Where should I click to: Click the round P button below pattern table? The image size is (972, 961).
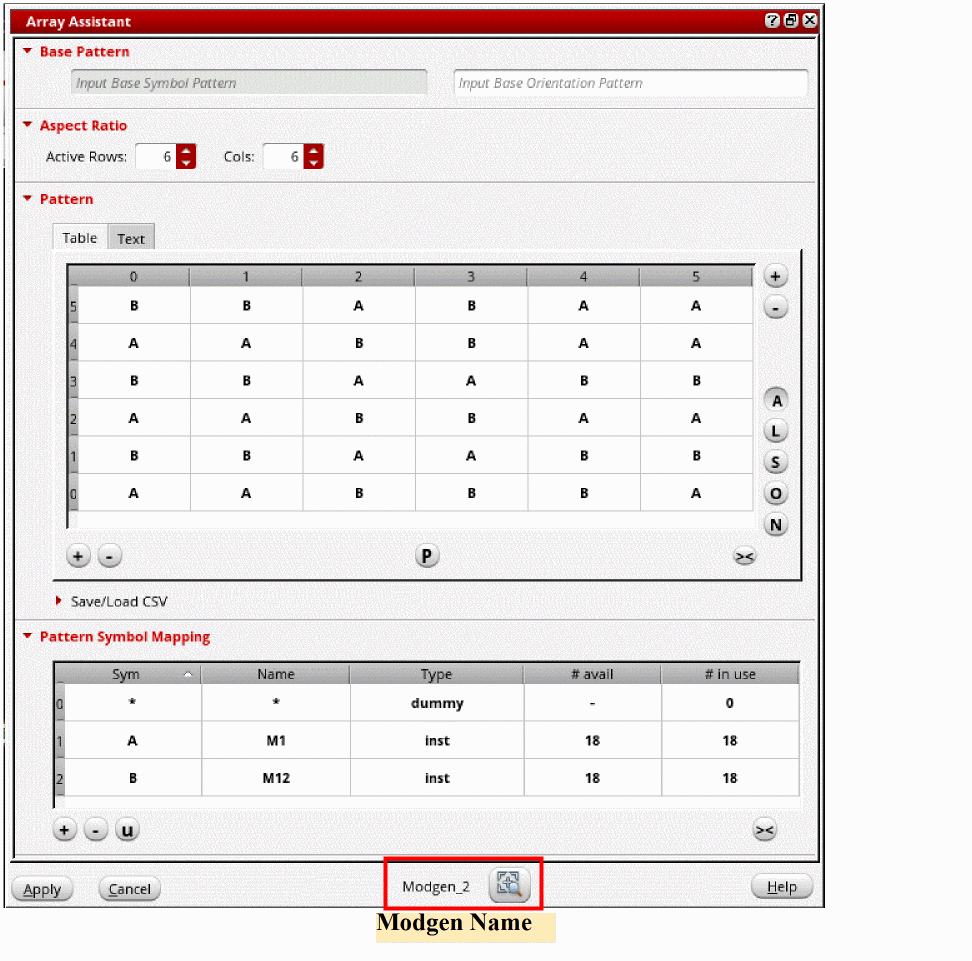click(x=426, y=556)
